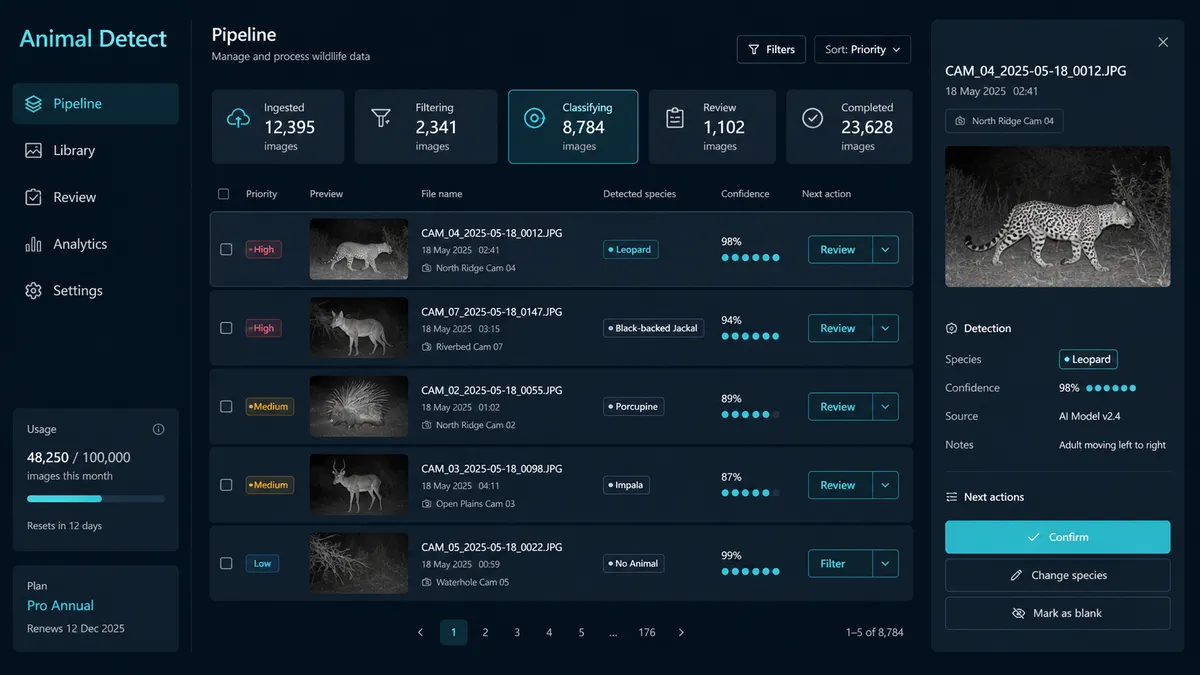This screenshot has width=1200, height=675.
Task: Select the Ingested 12,395 images stage
Action: tap(278, 127)
